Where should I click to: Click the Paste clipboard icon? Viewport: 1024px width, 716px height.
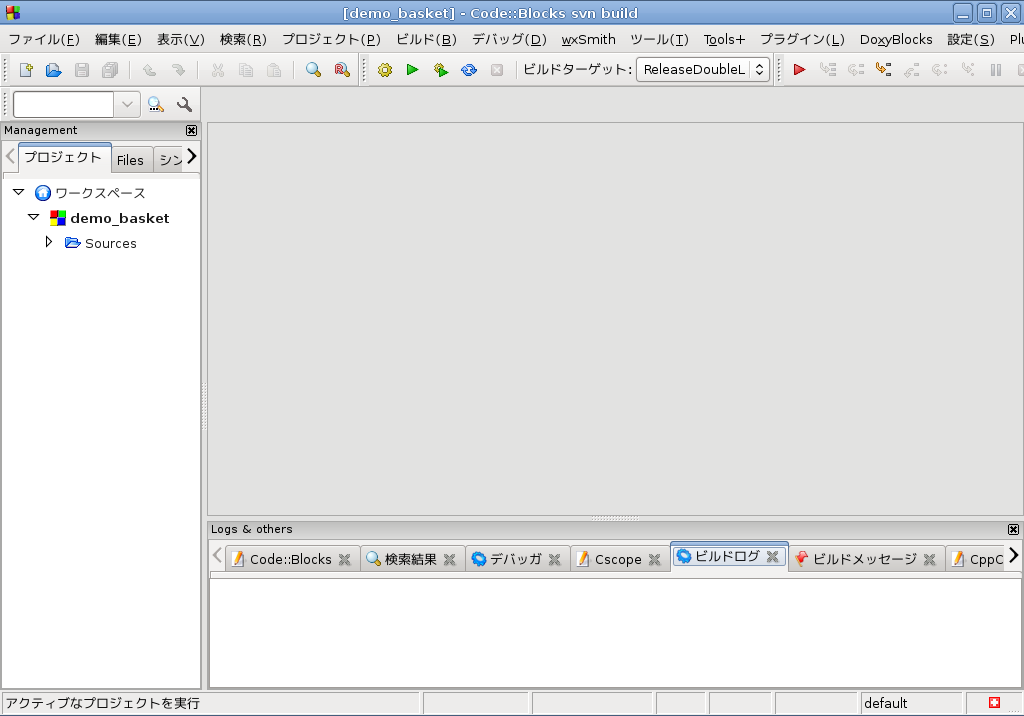274,69
